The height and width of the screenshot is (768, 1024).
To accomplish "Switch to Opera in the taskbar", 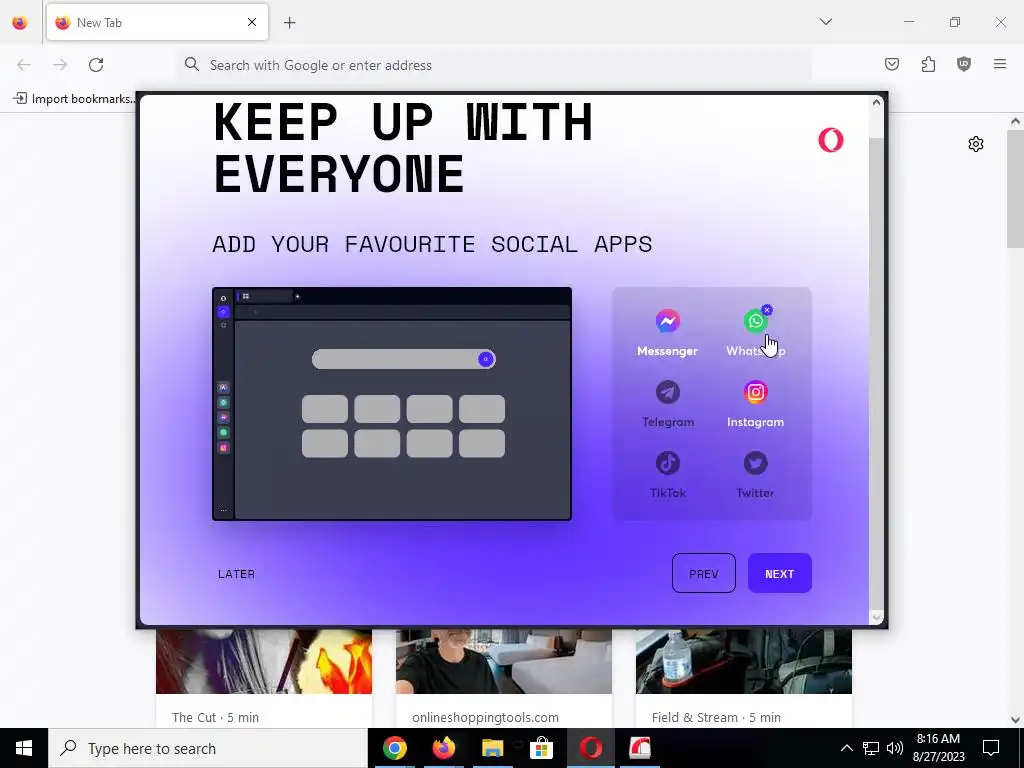I will click(x=590, y=748).
